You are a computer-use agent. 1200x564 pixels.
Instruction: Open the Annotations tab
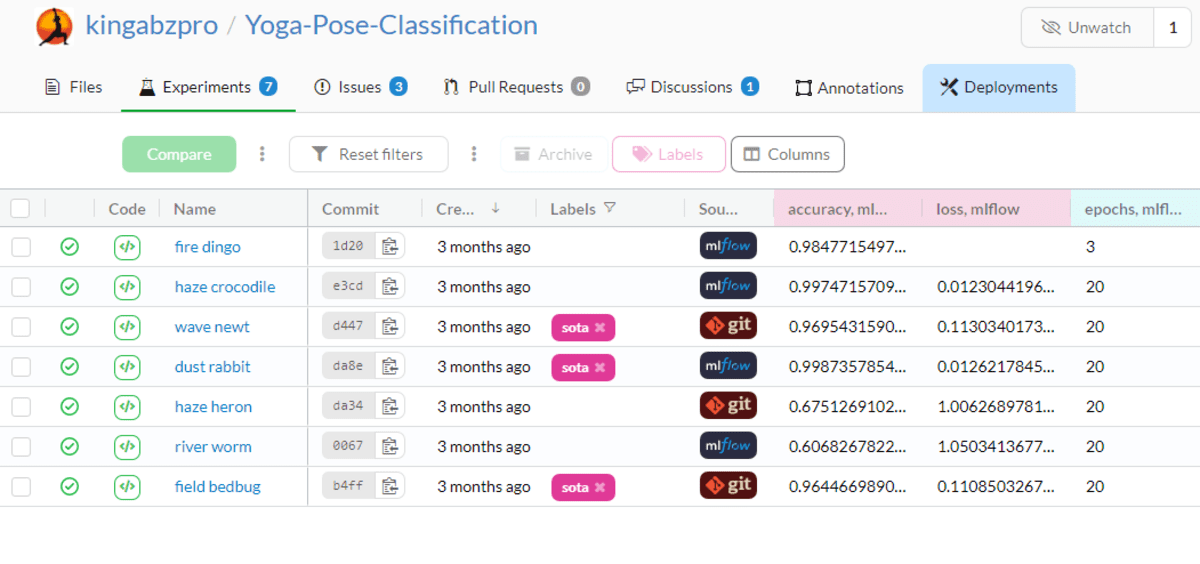(849, 88)
